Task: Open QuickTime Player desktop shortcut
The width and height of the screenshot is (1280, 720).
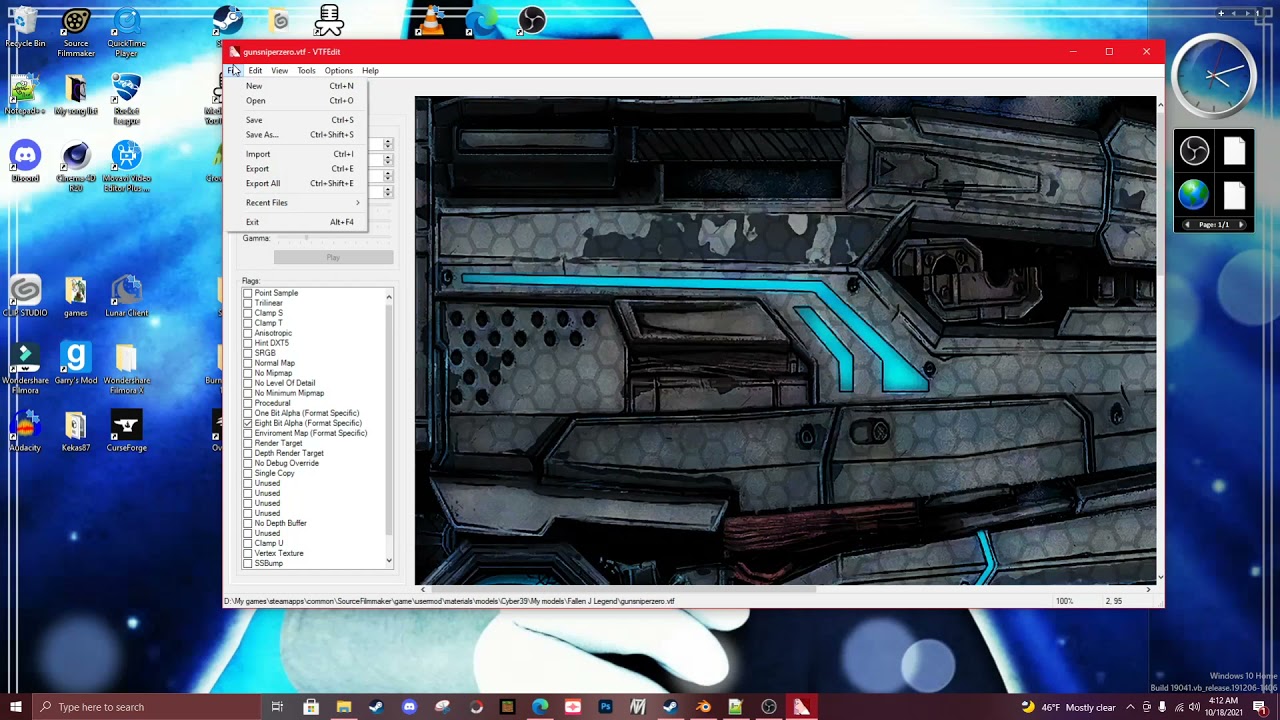Action: point(126,32)
